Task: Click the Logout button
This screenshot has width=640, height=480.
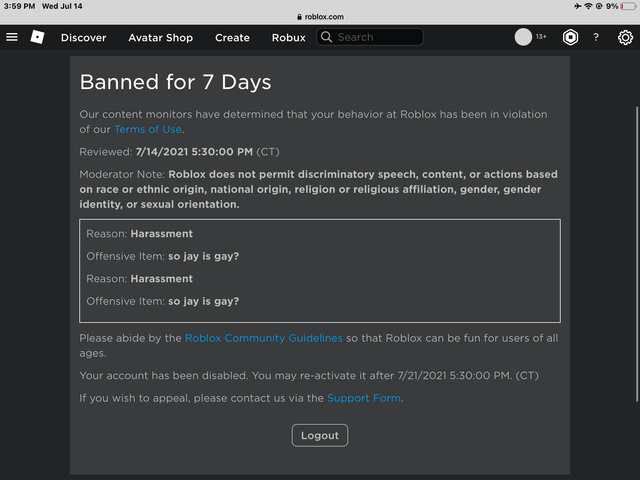Action: pyautogui.click(x=320, y=436)
